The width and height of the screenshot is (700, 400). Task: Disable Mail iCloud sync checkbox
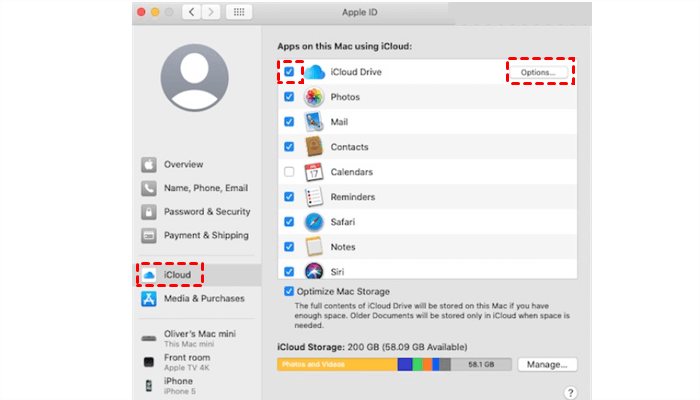pyautogui.click(x=289, y=122)
